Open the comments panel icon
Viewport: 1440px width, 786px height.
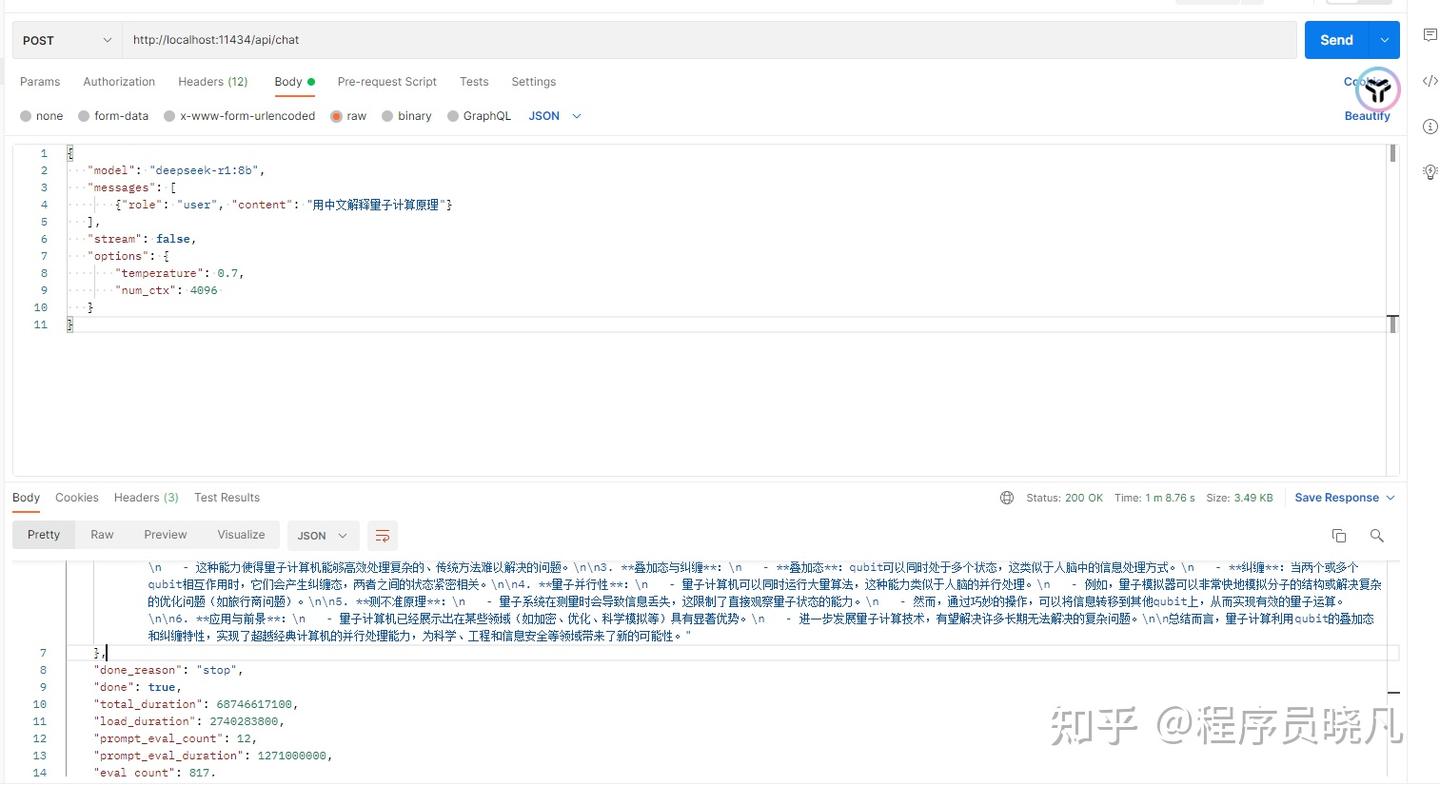[1430, 34]
